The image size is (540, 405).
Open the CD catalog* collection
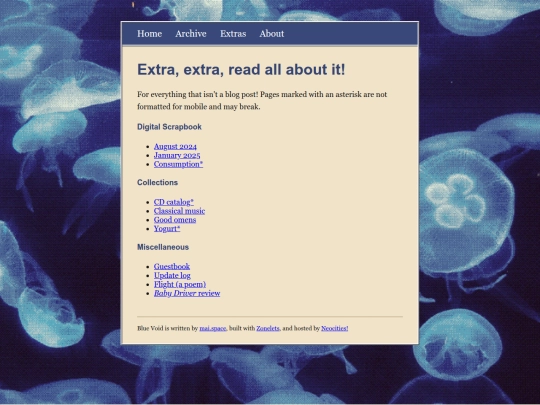tap(174, 202)
